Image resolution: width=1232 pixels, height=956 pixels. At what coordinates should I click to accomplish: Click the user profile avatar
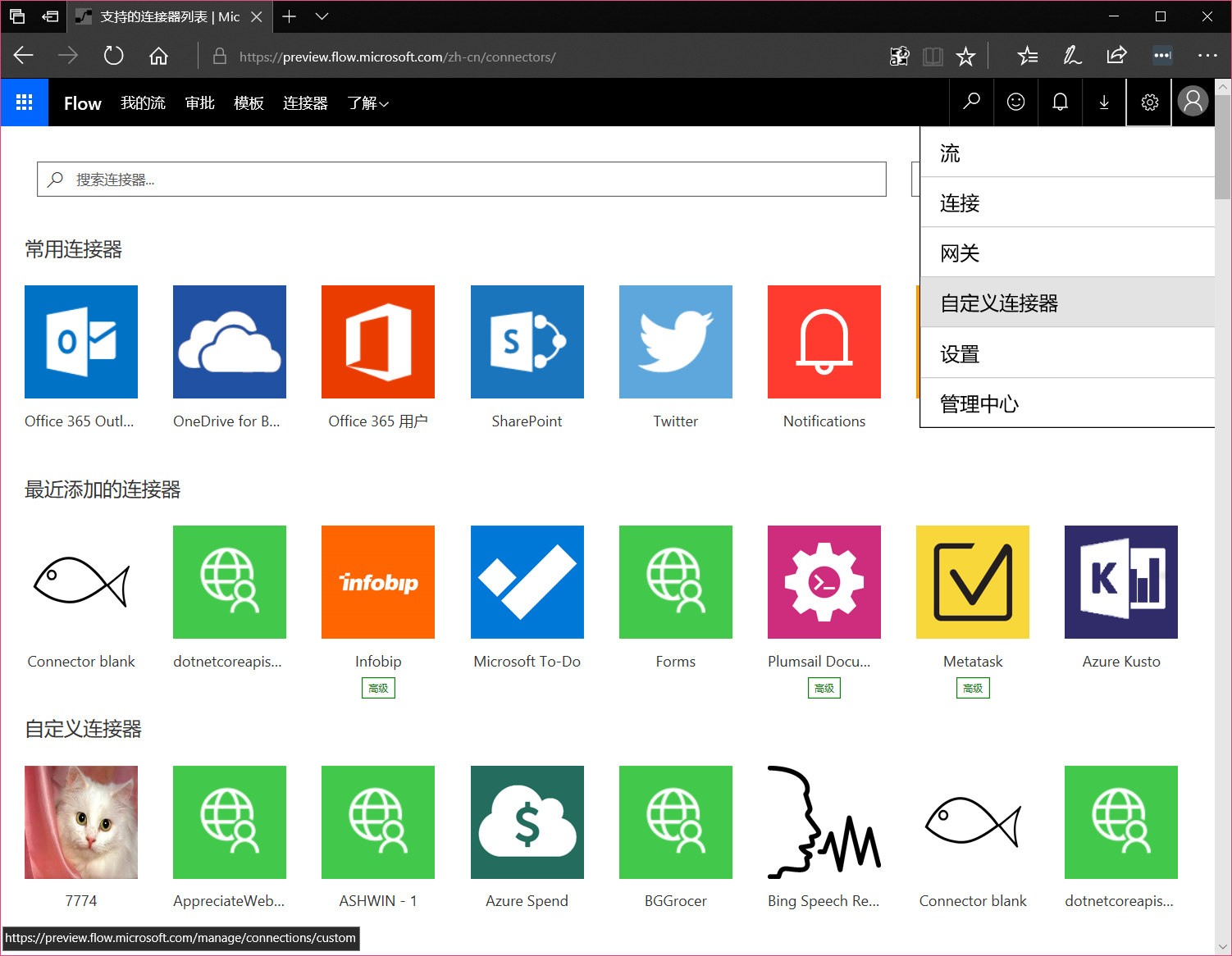point(1193,102)
